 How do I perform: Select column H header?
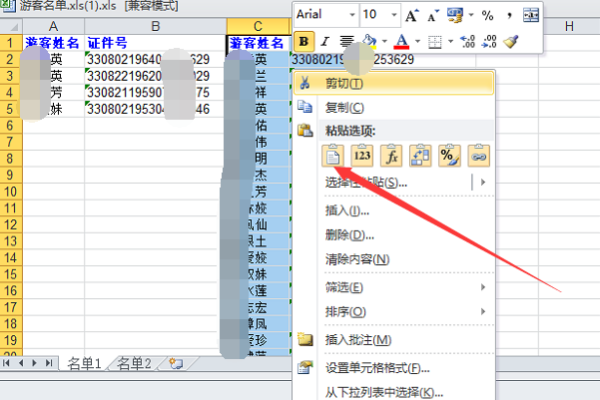(569, 26)
